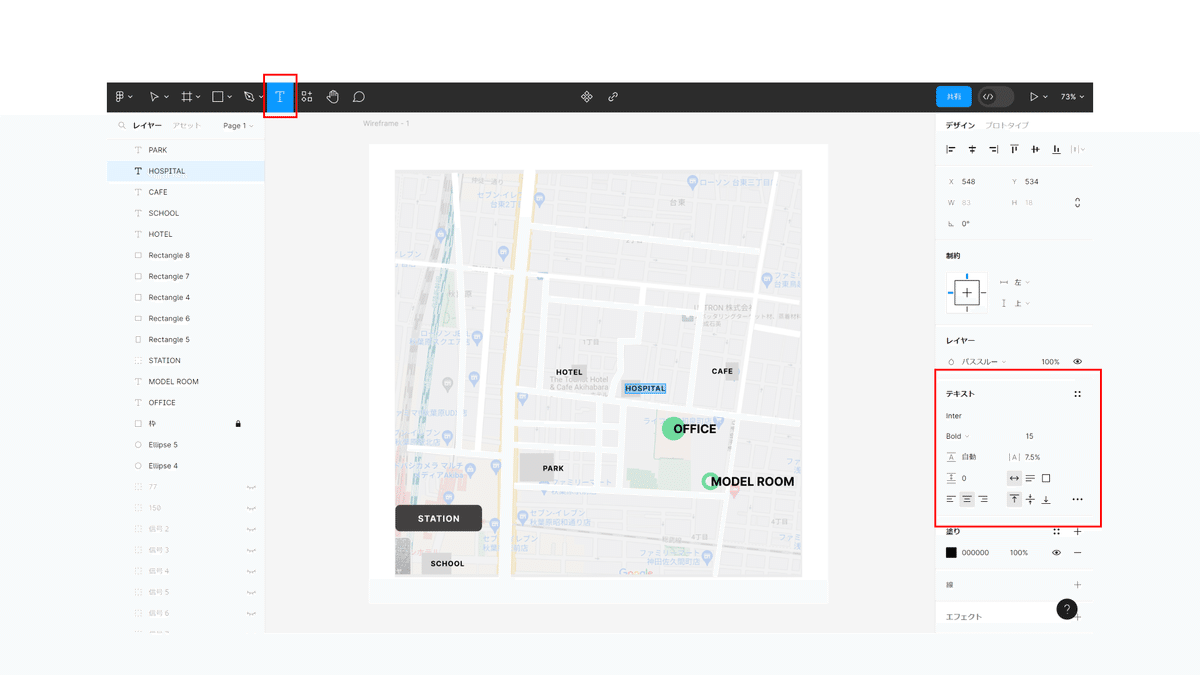Open horizontal constraint 左 dropdown
Image resolution: width=1200 pixels, height=675 pixels.
[x=1022, y=283]
